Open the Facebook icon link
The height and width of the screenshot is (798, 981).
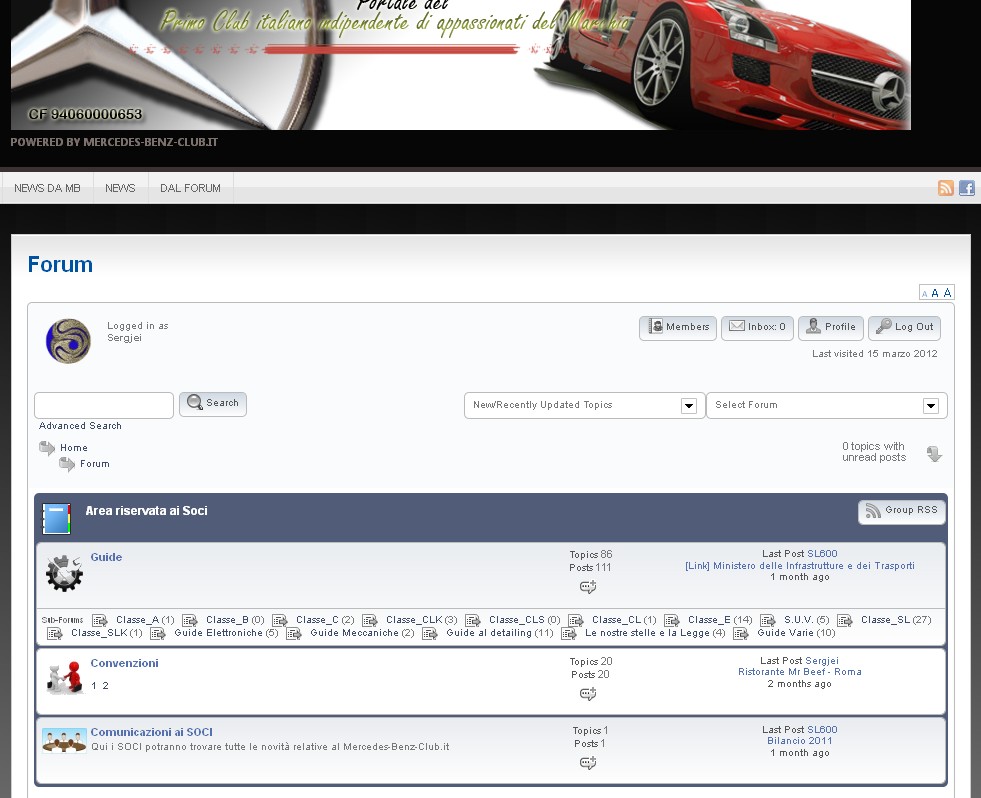point(967,188)
